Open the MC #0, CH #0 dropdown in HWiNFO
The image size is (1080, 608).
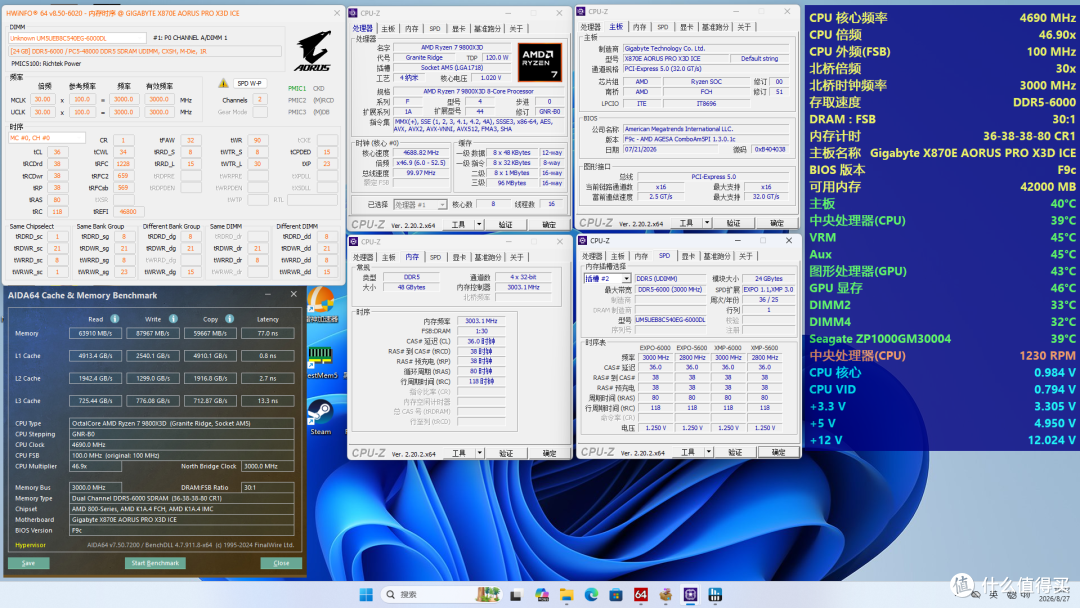click(47, 138)
